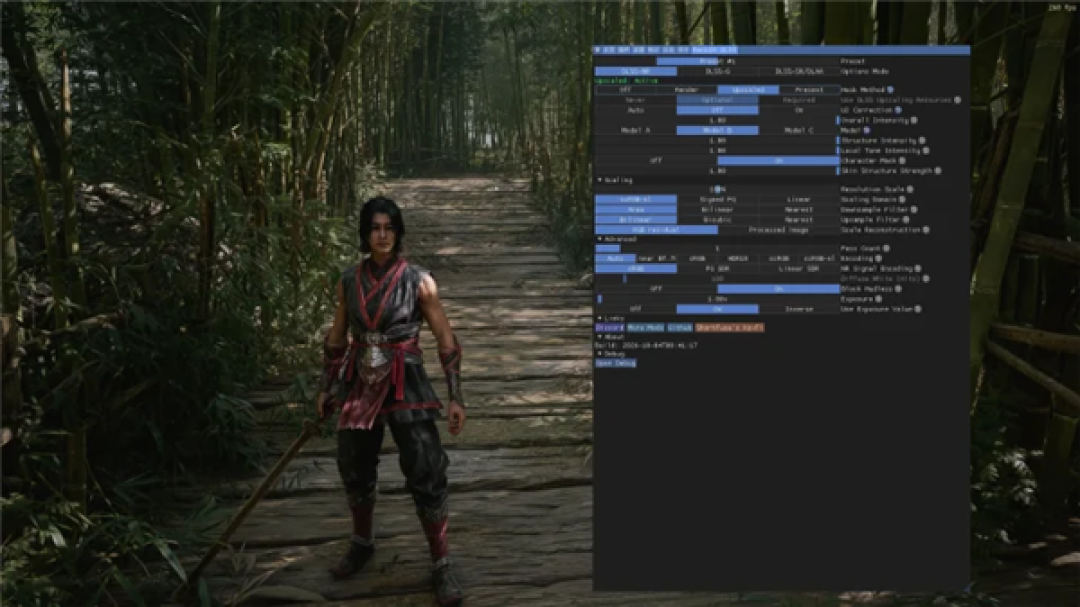Open help icon next to Scaling Domain
1080x607 pixels.
click(902, 199)
